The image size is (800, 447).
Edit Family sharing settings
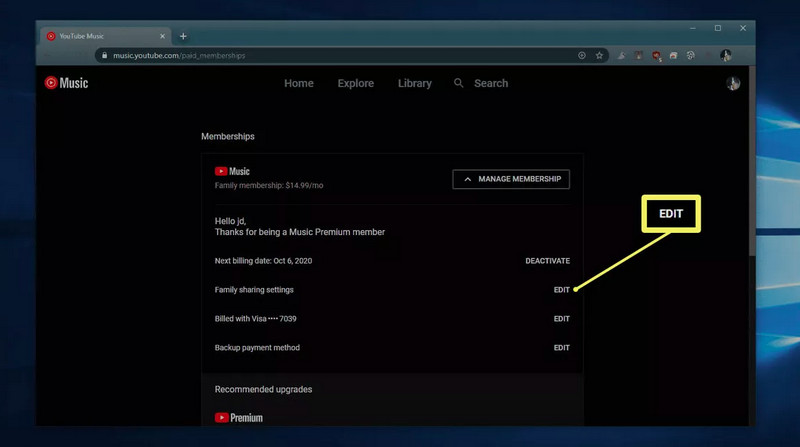click(561, 290)
